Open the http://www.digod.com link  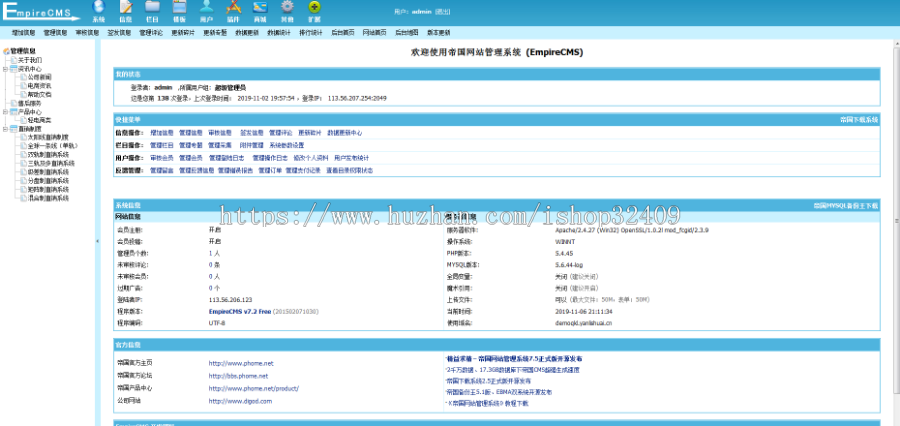[x=240, y=401]
